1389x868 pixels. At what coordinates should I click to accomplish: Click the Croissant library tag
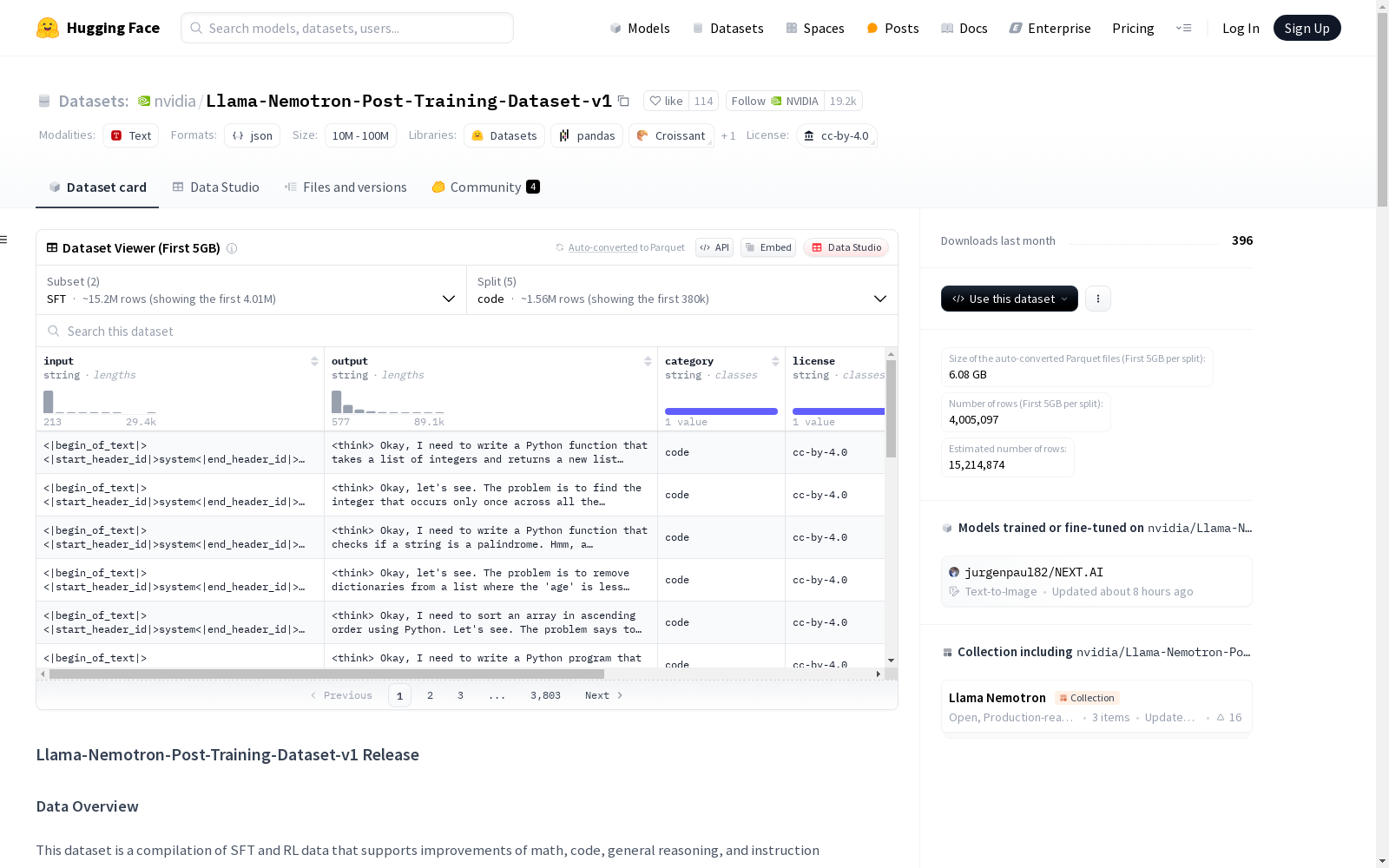click(x=671, y=135)
